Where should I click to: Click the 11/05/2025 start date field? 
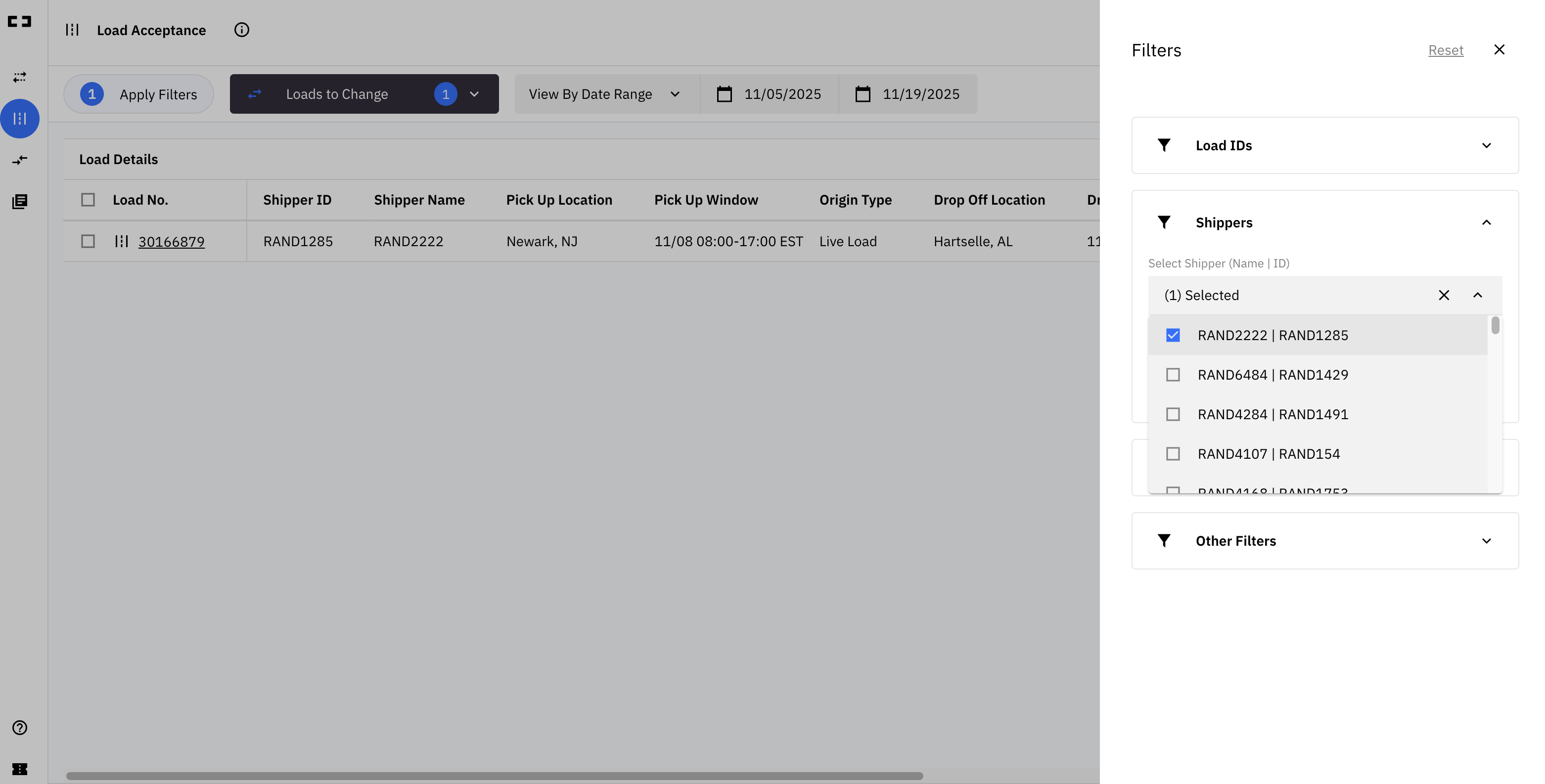tap(770, 94)
